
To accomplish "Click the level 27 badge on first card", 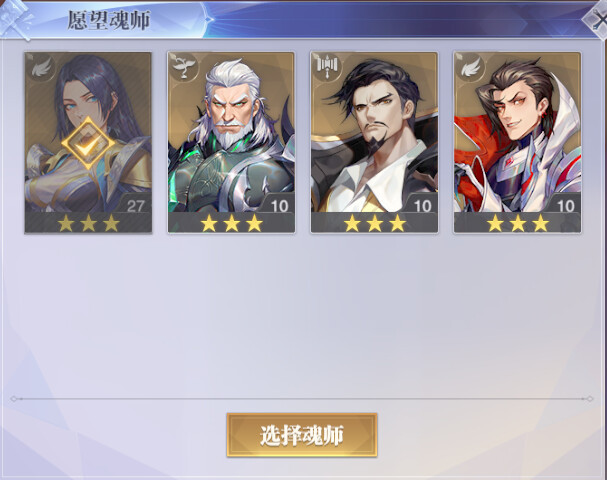I will coord(135,205).
